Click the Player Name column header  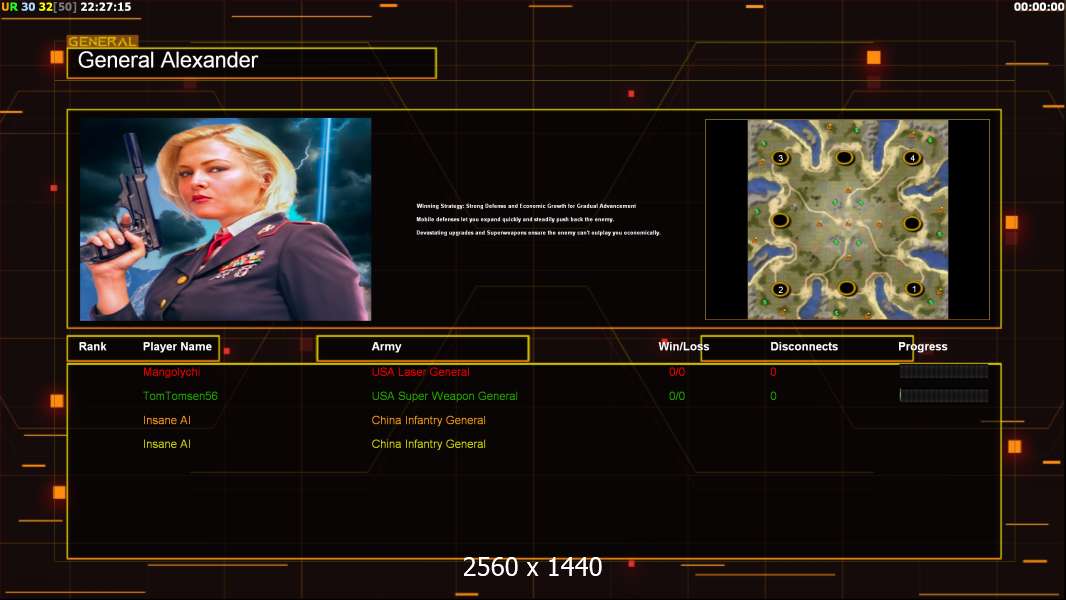tap(177, 347)
